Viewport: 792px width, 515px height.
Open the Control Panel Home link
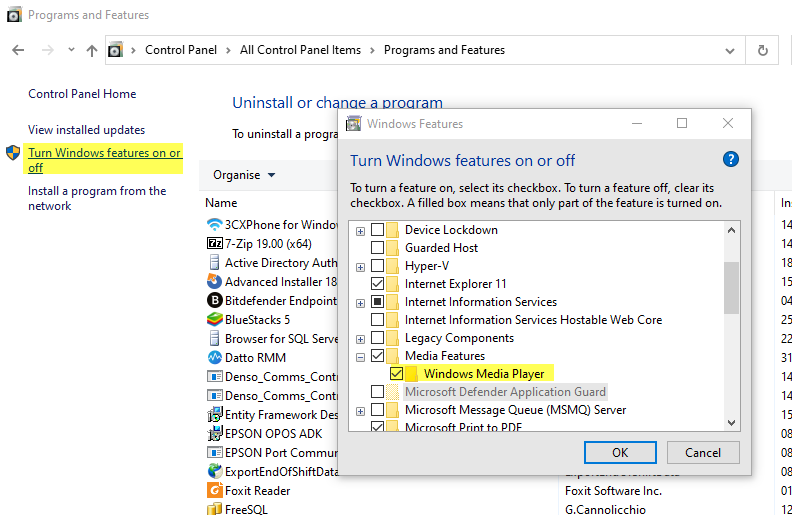[x=82, y=94]
